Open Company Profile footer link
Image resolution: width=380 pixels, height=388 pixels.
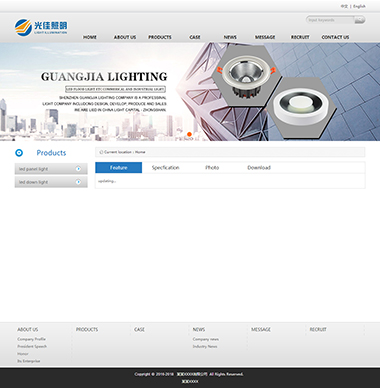coord(31,339)
